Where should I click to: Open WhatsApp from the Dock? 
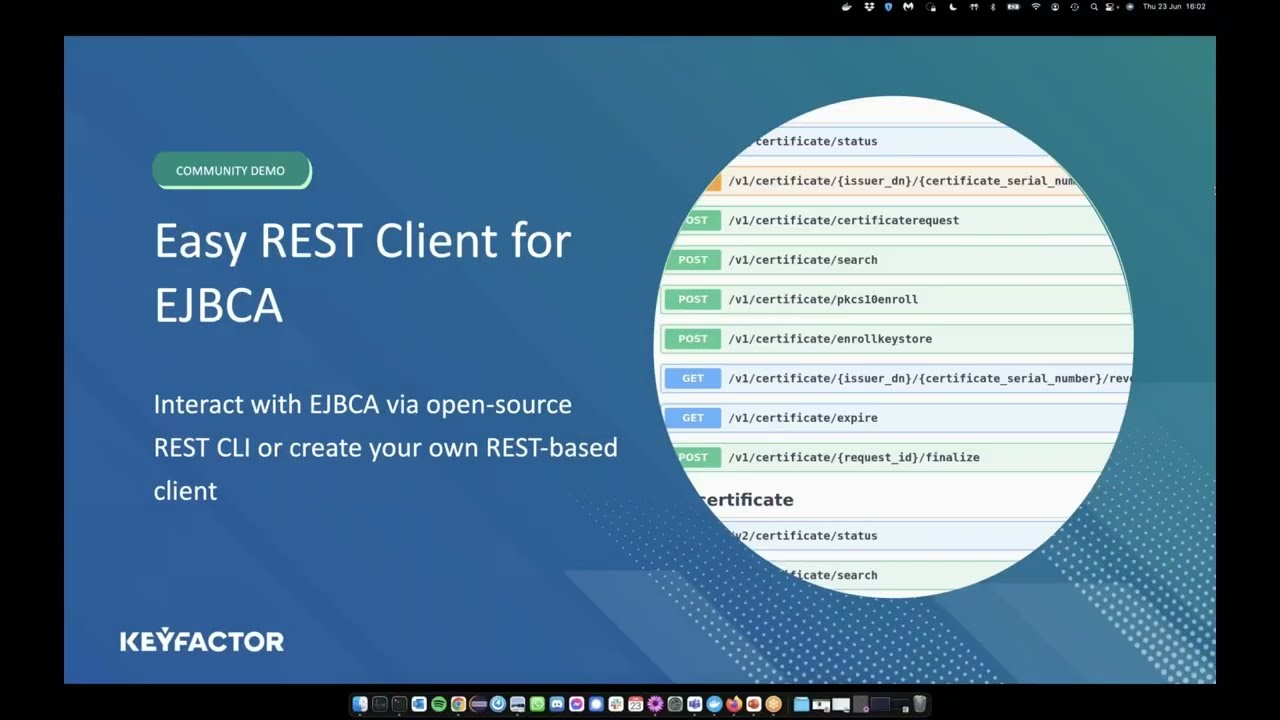[537, 704]
